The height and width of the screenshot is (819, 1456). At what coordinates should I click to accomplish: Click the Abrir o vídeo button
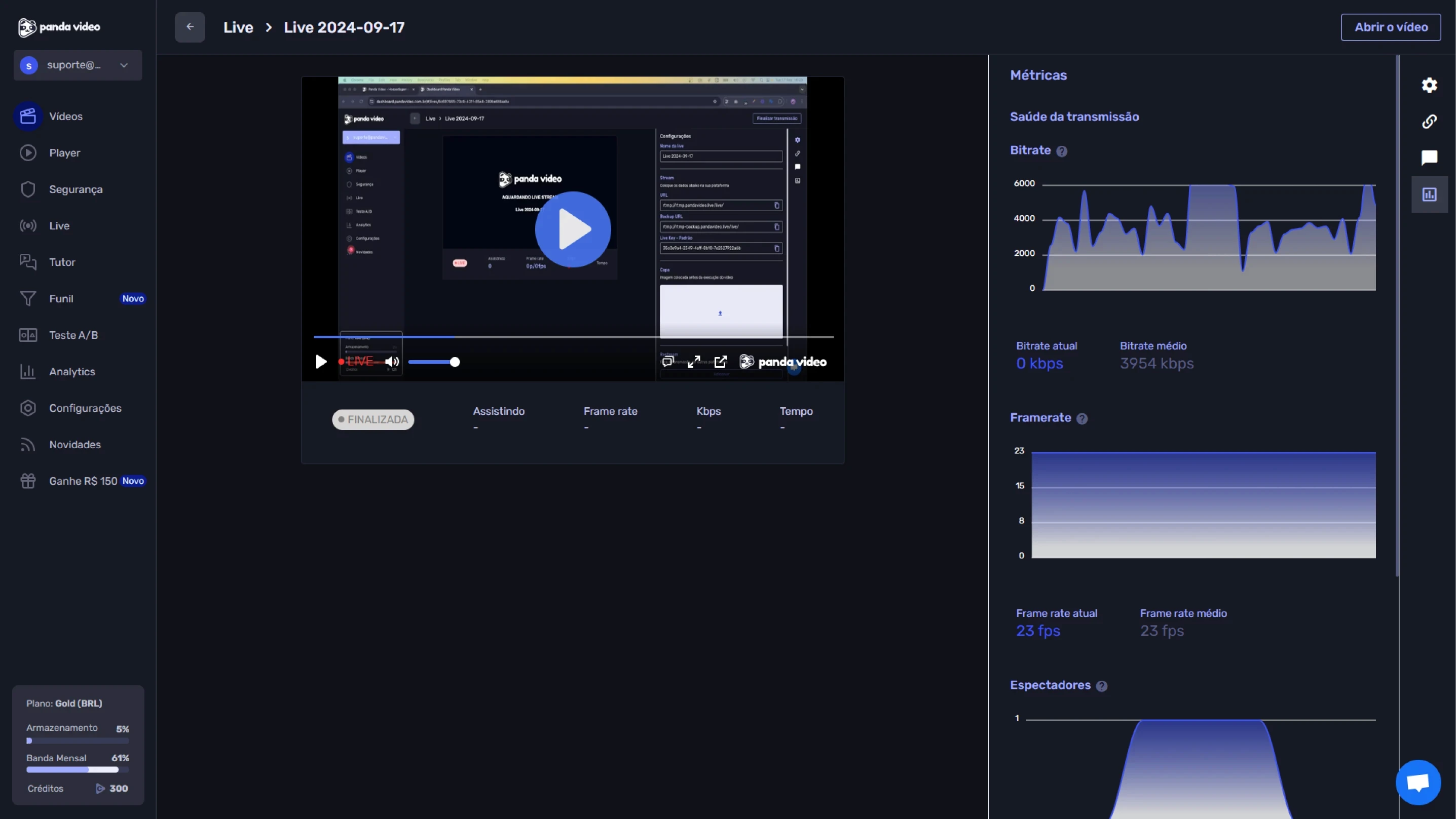[x=1391, y=27]
